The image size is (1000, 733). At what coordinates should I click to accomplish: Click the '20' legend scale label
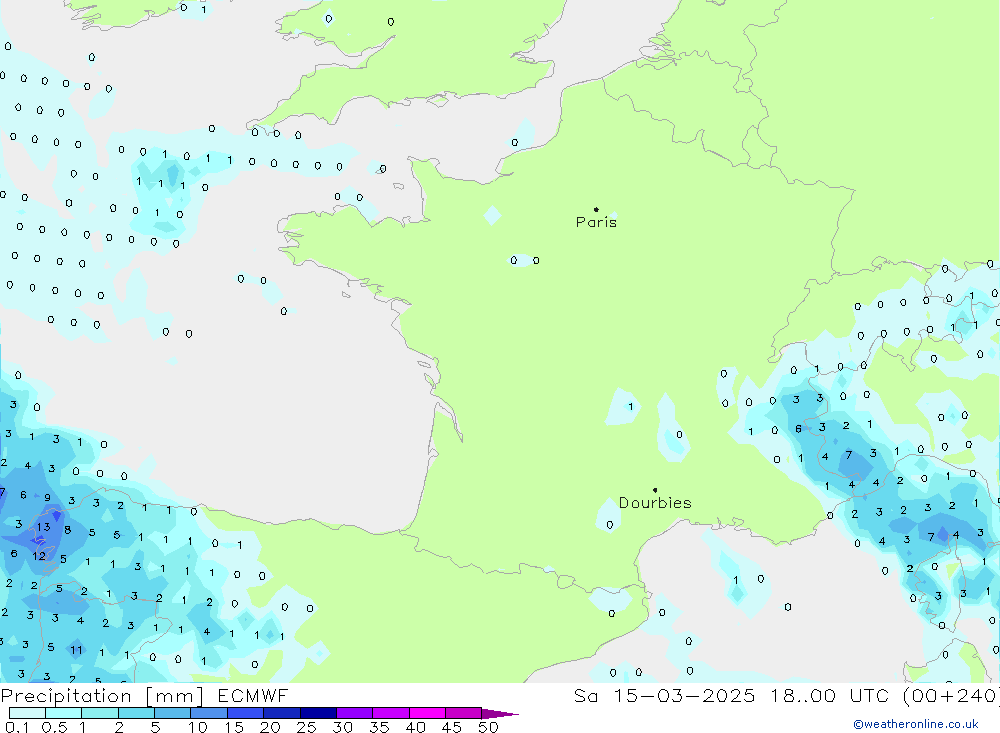click(x=270, y=727)
